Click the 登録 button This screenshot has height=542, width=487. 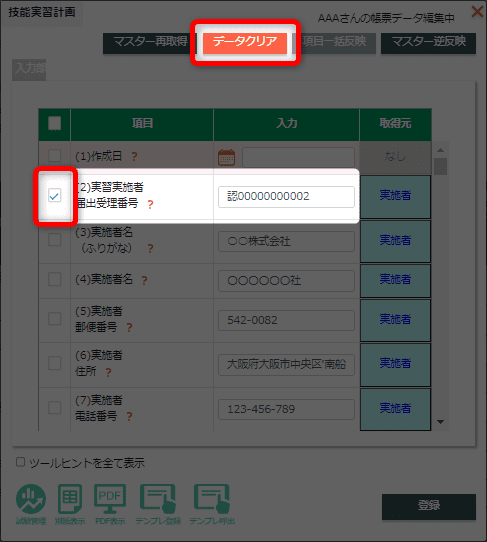[429, 506]
